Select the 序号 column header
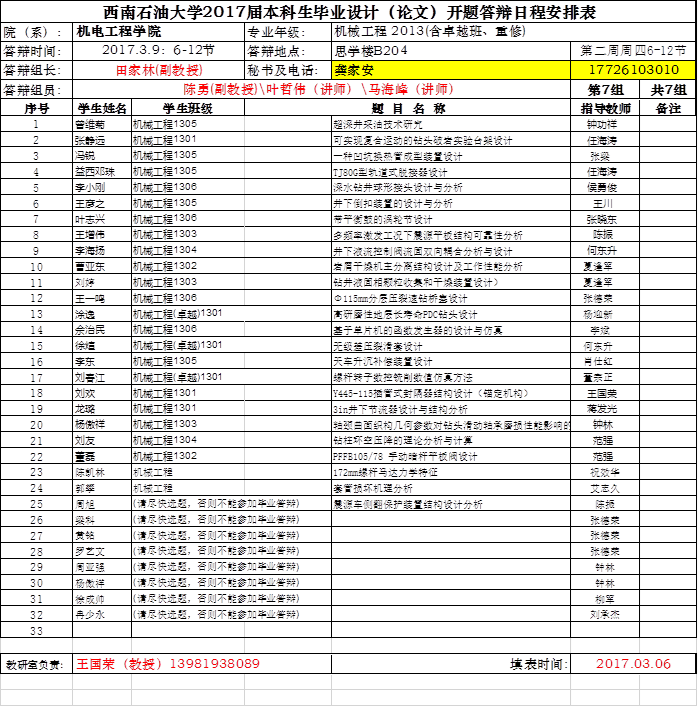The image size is (698, 707). point(36,108)
